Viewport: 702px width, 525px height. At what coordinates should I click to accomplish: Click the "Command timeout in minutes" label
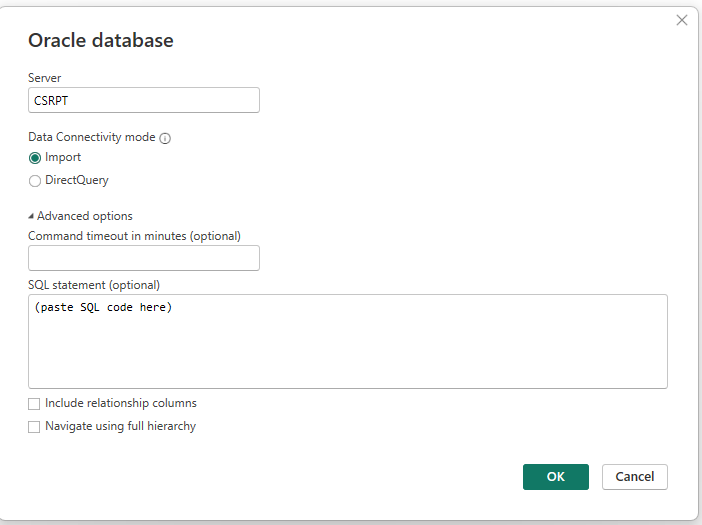tap(134, 236)
